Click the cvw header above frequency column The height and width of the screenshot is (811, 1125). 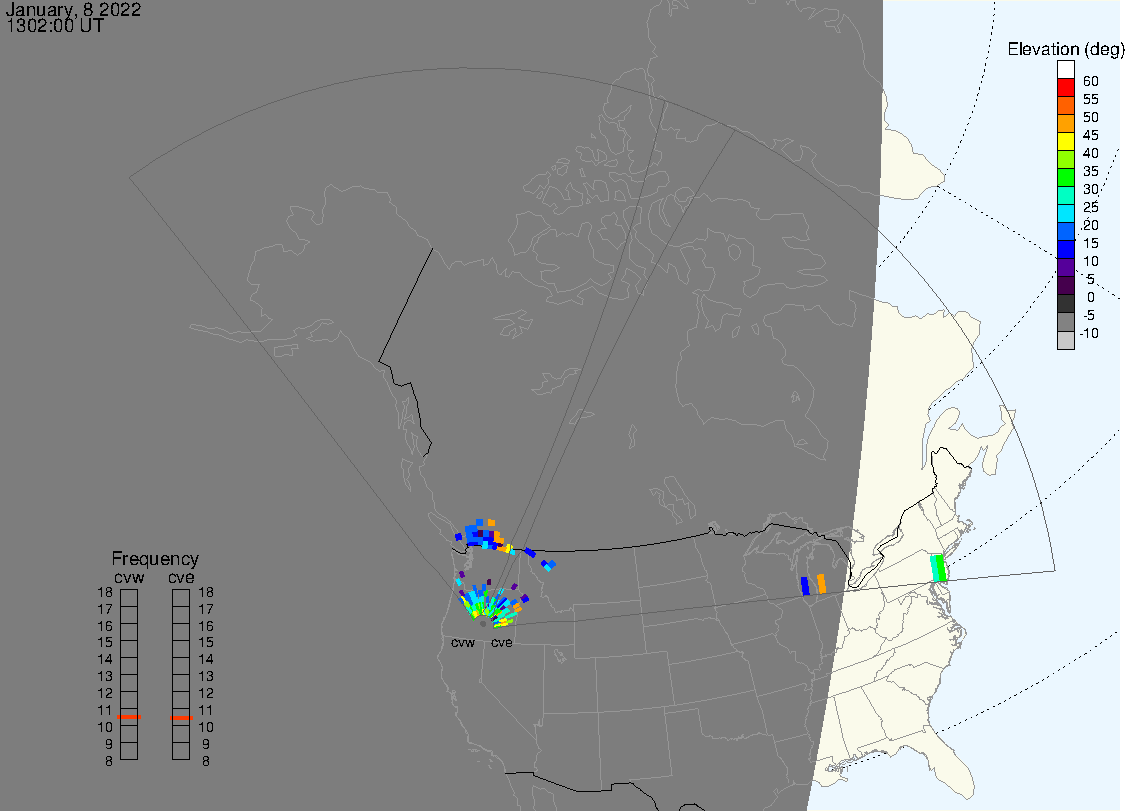(x=129, y=576)
